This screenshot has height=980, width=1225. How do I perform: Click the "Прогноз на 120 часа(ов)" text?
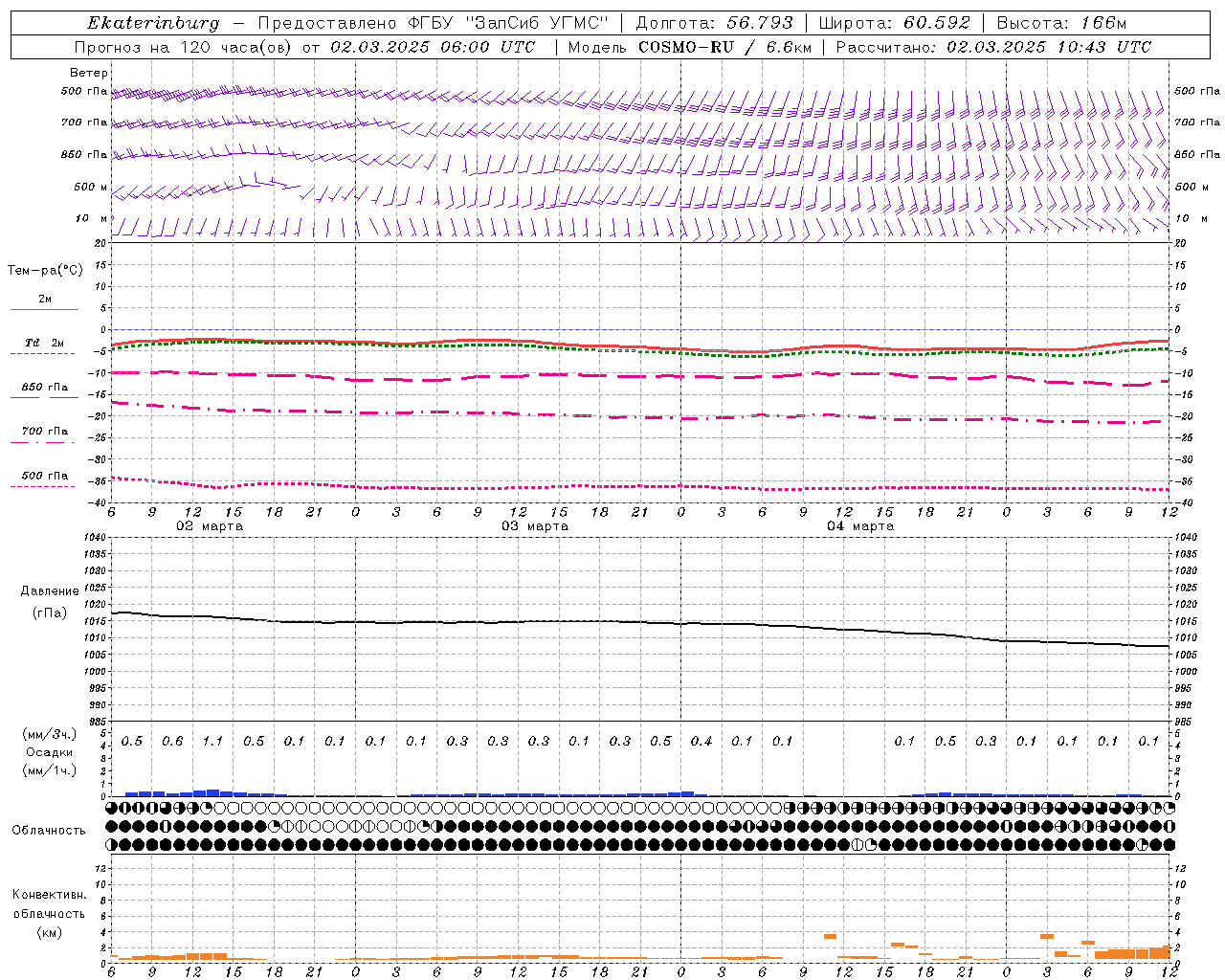pyautogui.click(x=184, y=47)
